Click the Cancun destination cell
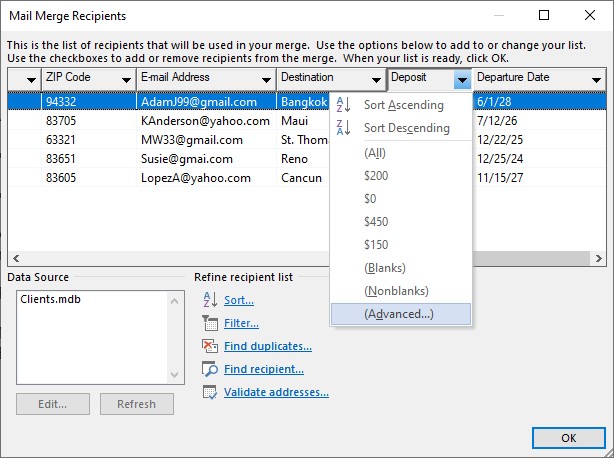 [303, 178]
